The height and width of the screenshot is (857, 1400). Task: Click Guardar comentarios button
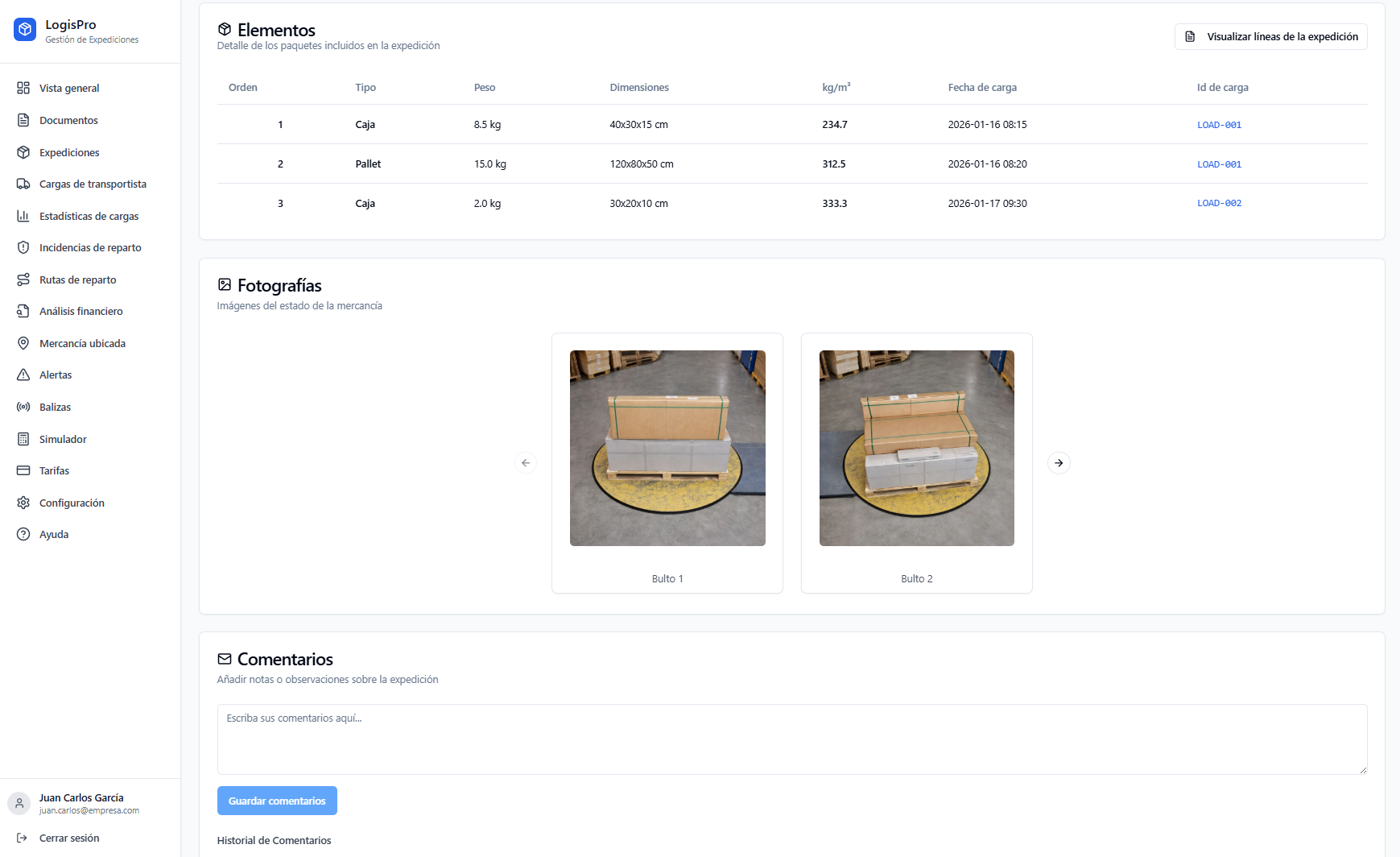(277, 801)
